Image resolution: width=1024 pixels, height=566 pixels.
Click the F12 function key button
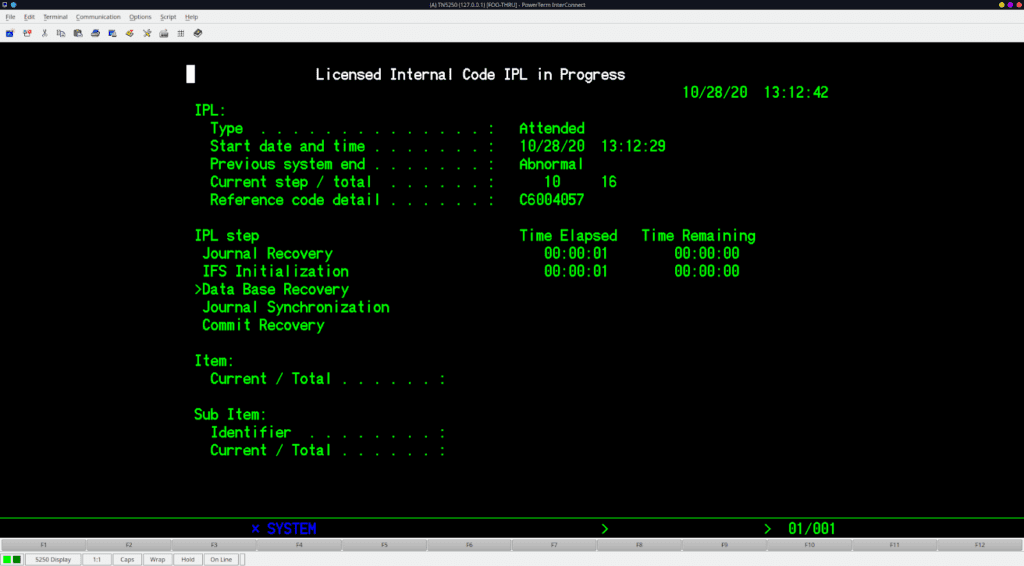tap(980, 544)
